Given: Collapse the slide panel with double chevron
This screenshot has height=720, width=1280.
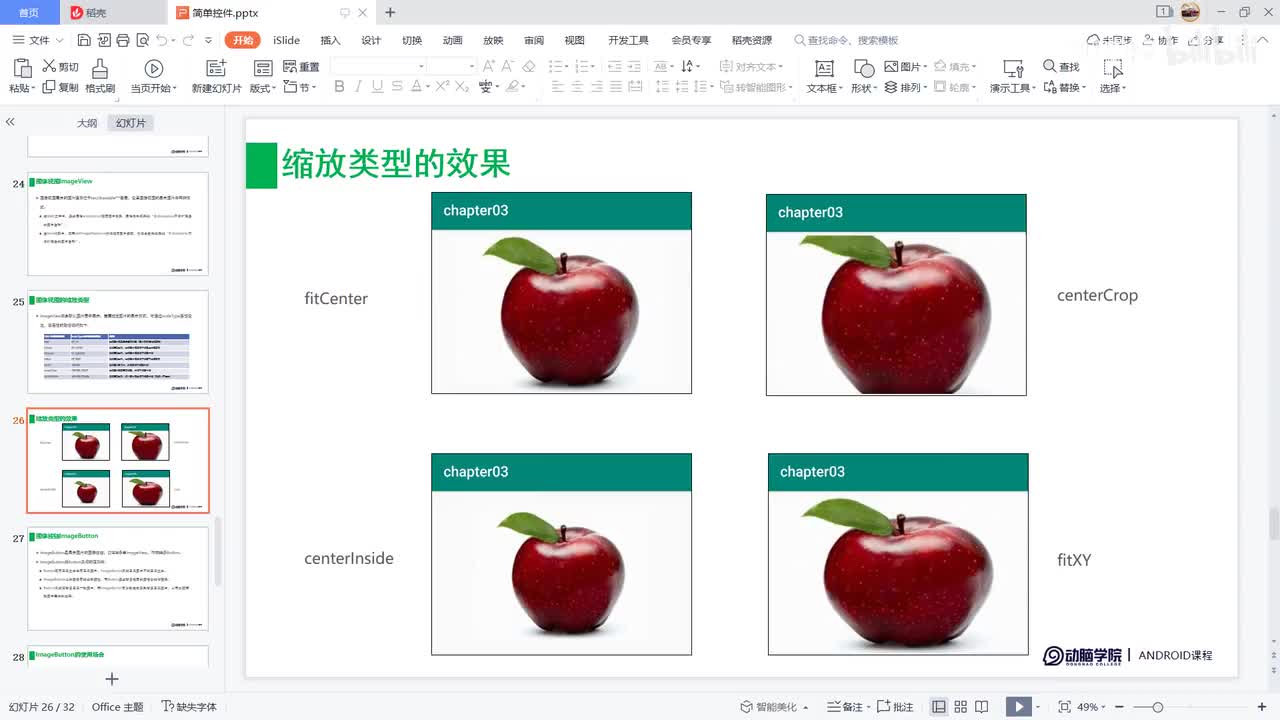Looking at the screenshot, I should click(10, 122).
